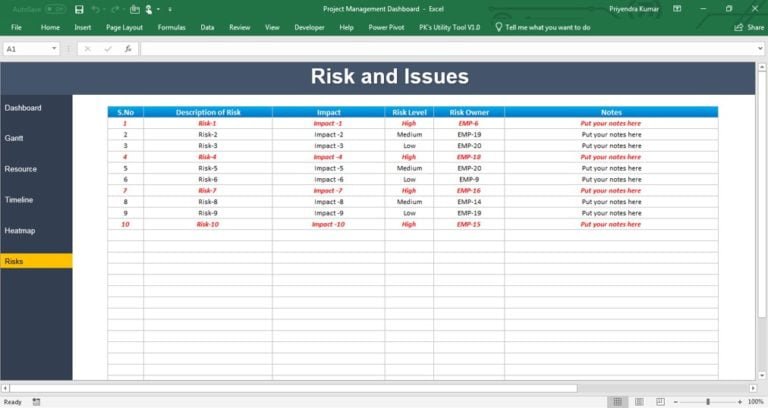The width and height of the screenshot is (768, 408).
Task: Click the Save icon in quick access toolbar
Action: [79, 9]
